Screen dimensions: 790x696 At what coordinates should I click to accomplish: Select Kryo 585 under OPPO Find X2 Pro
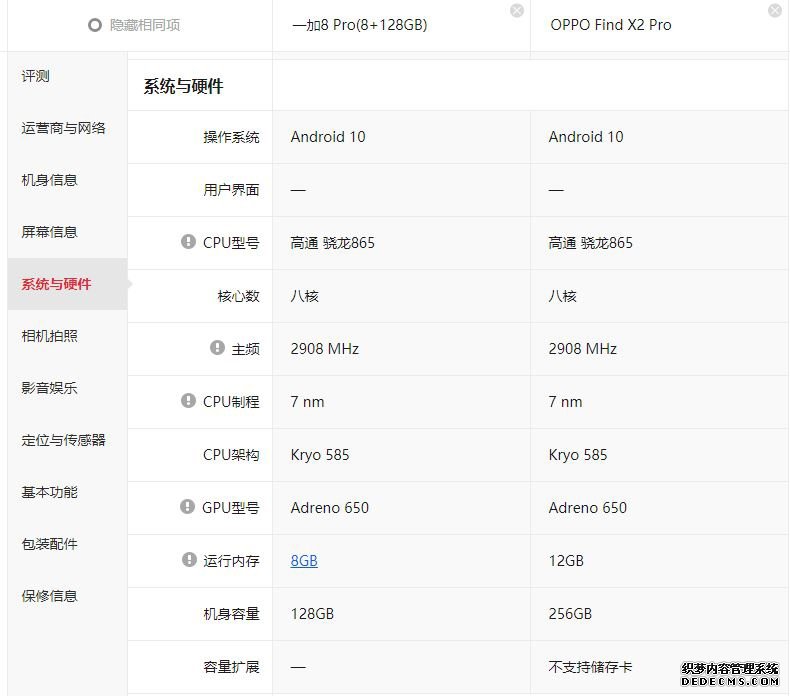578,455
